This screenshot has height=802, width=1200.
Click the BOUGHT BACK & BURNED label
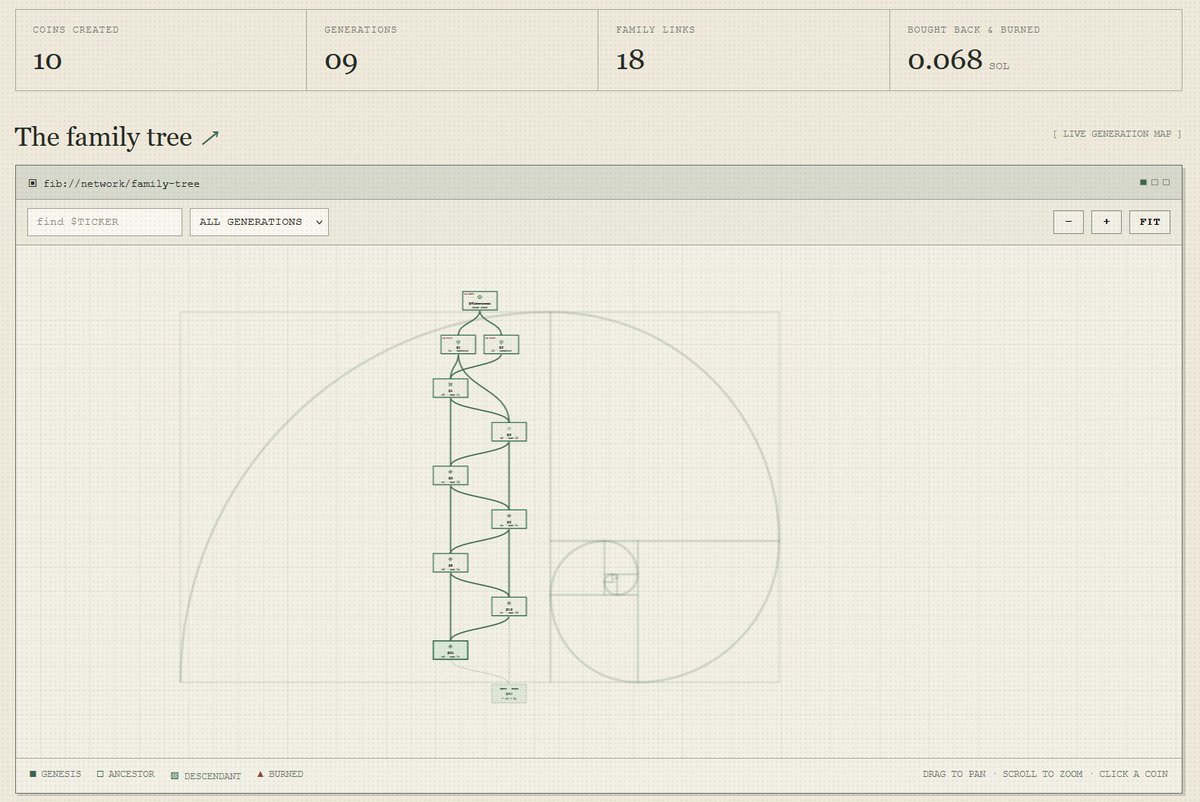pyautogui.click(x=973, y=30)
